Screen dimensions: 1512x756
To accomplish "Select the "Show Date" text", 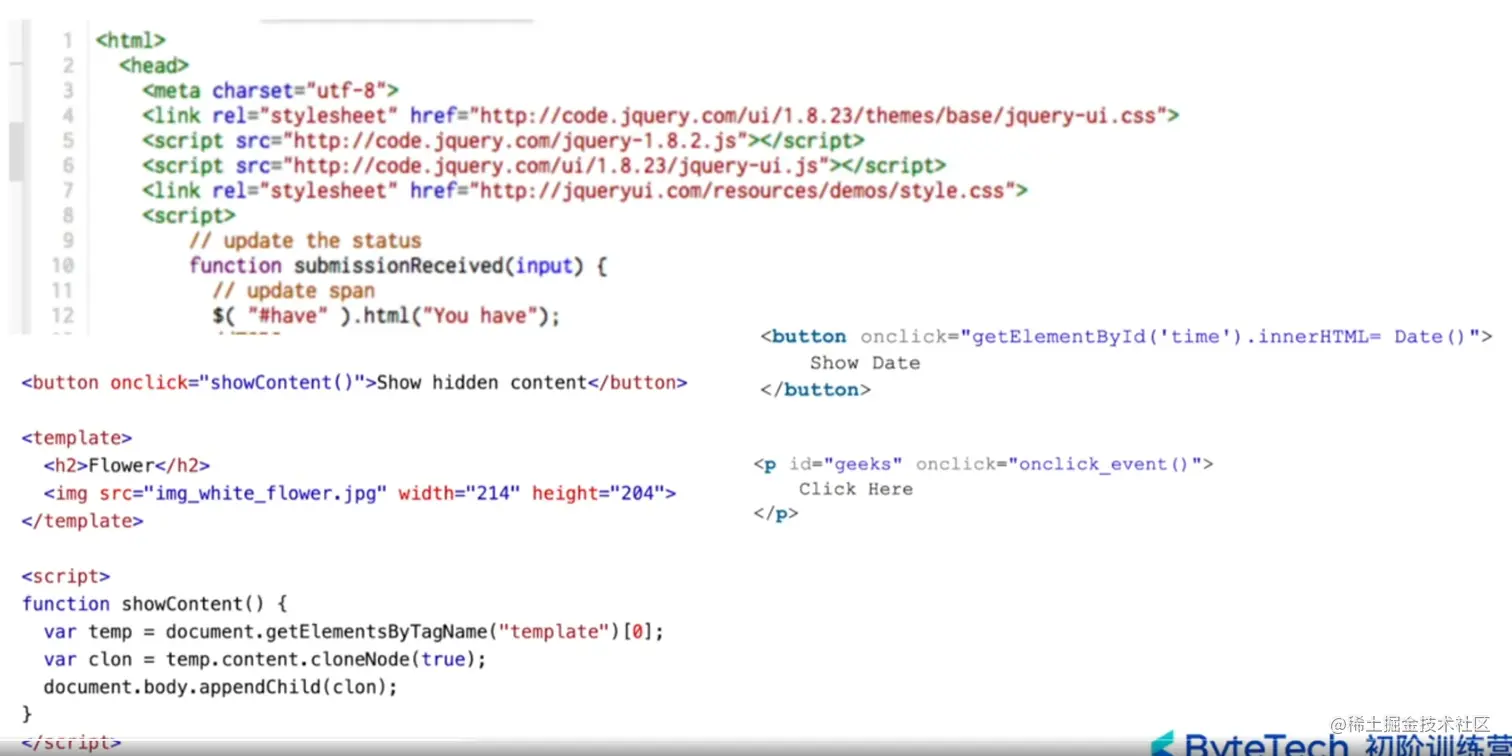I will [865, 363].
